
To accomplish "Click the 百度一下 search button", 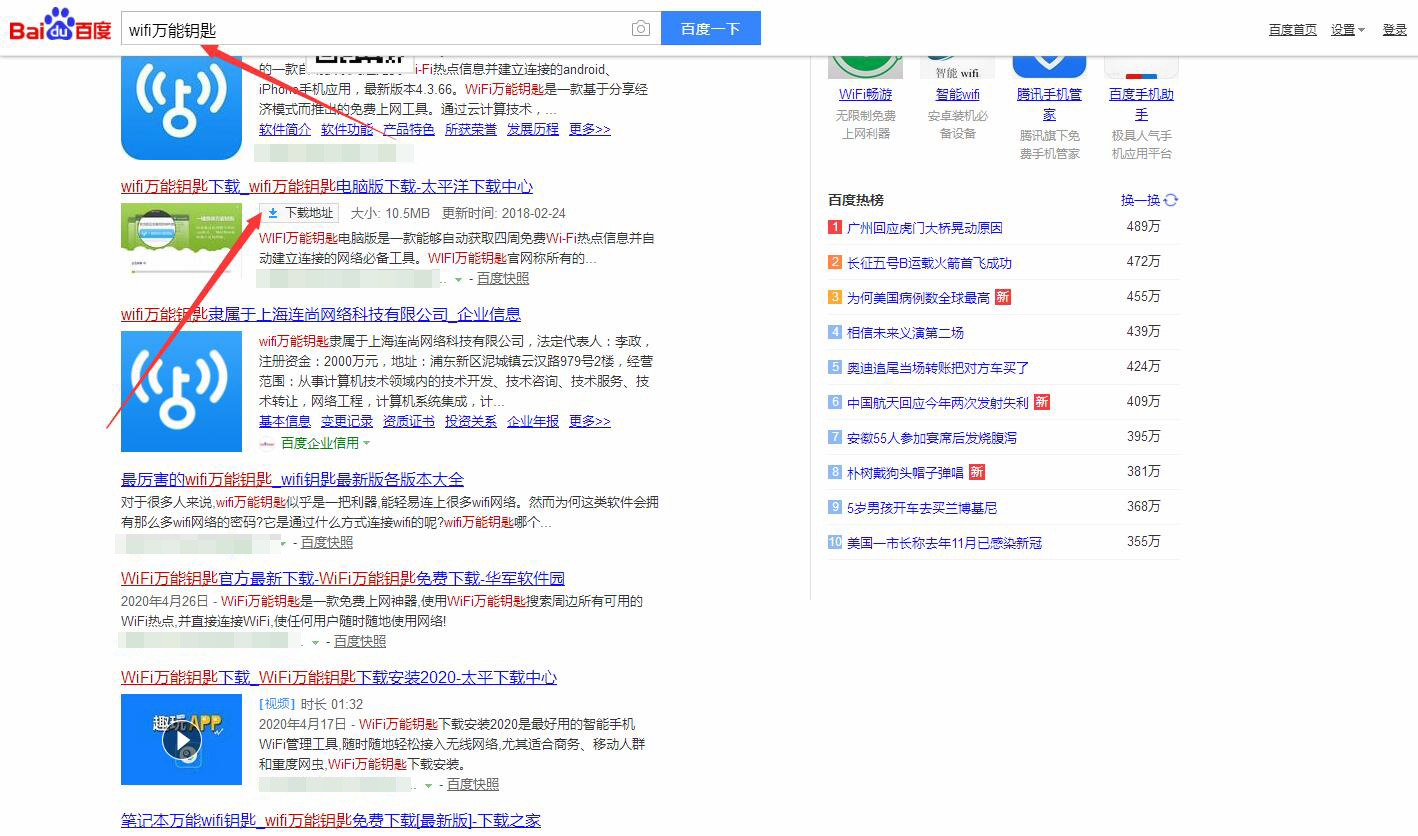I will click(711, 29).
